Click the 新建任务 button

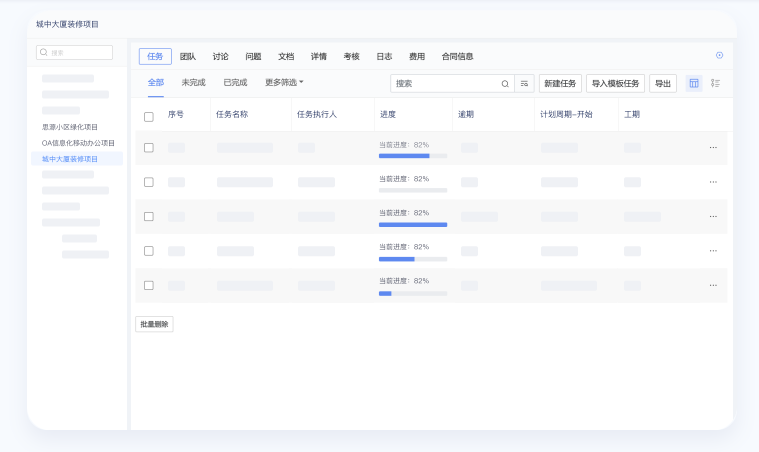(x=560, y=84)
